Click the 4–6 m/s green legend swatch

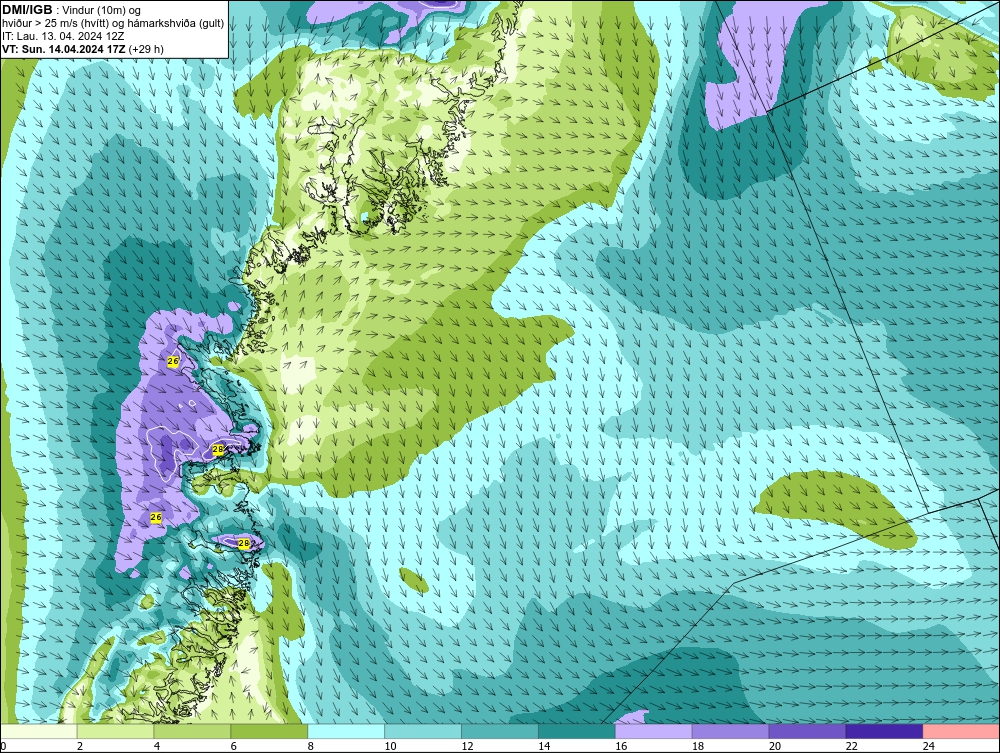tap(192, 731)
